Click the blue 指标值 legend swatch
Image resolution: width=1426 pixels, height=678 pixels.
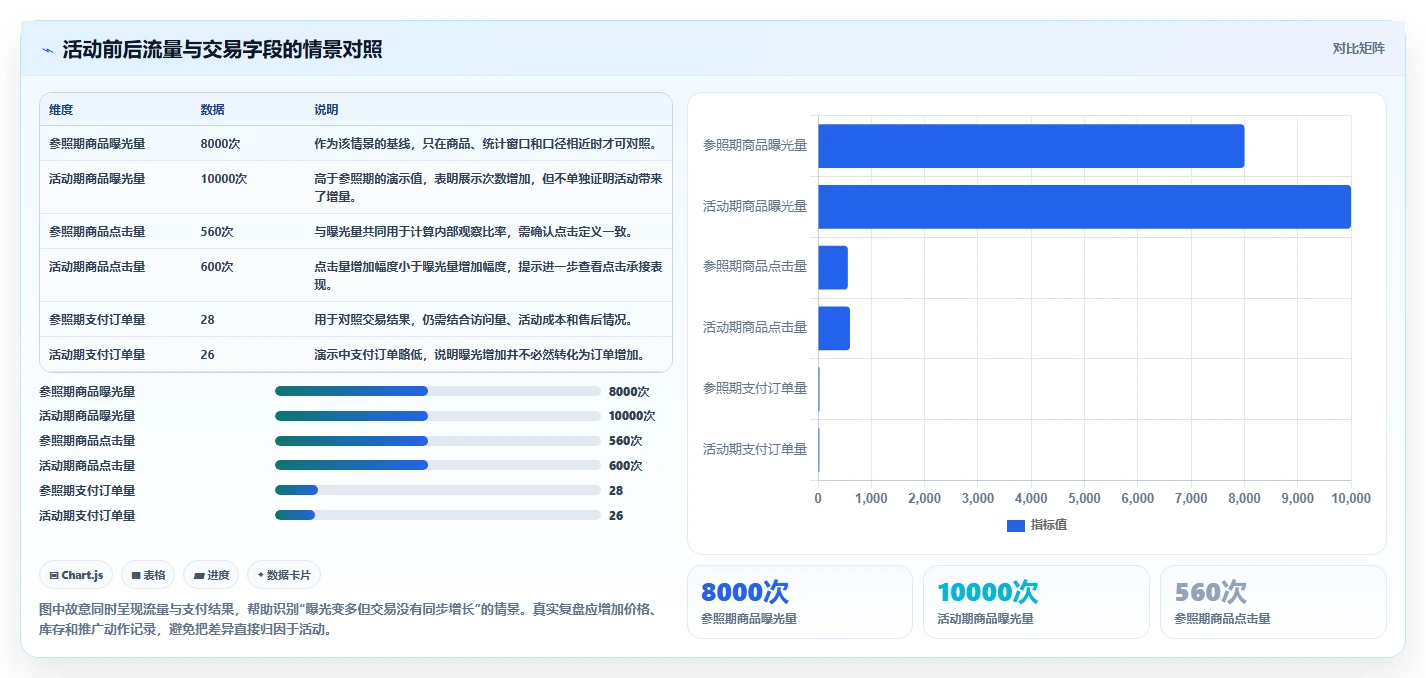pos(1015,525)
